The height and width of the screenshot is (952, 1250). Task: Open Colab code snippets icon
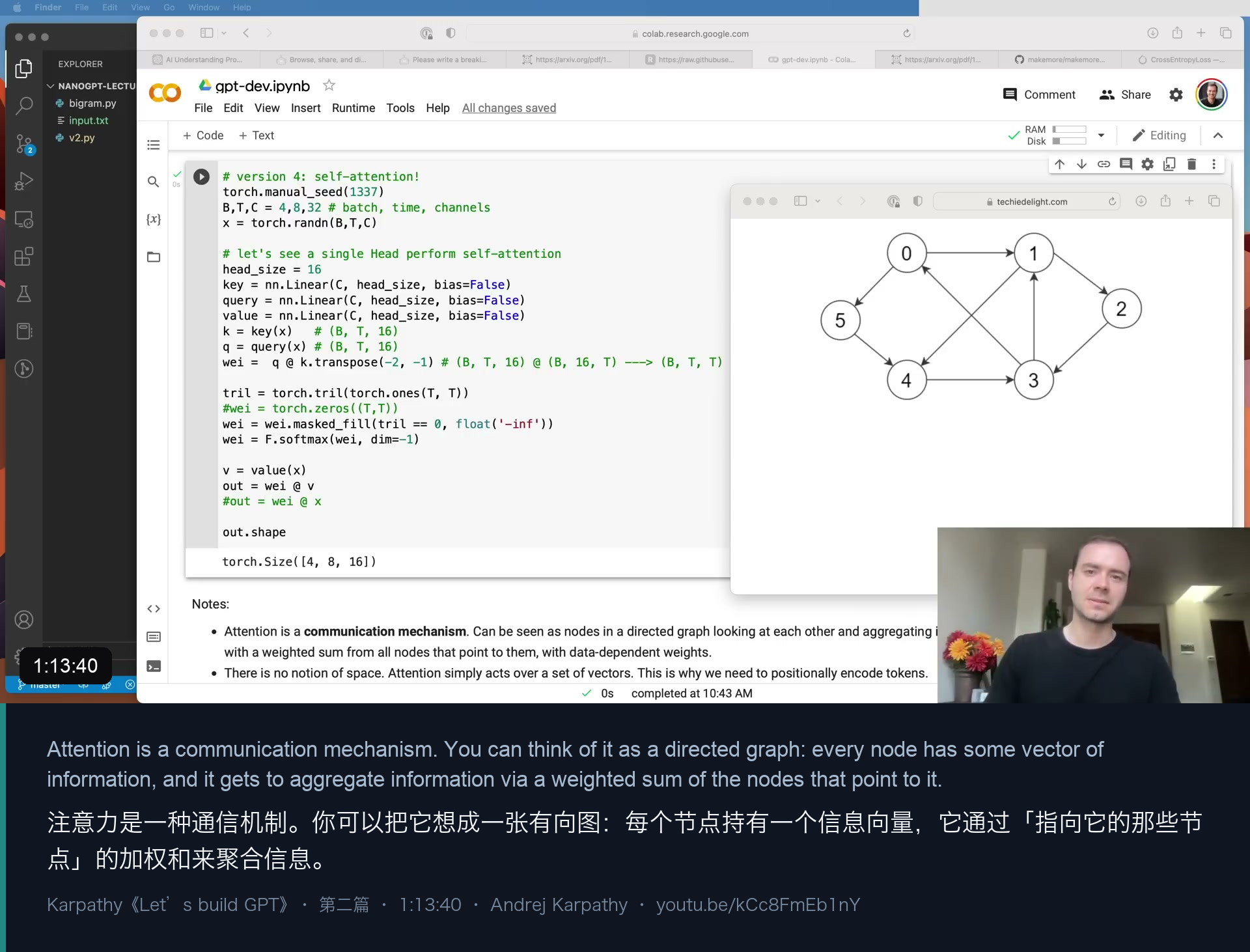pos(154,609)
